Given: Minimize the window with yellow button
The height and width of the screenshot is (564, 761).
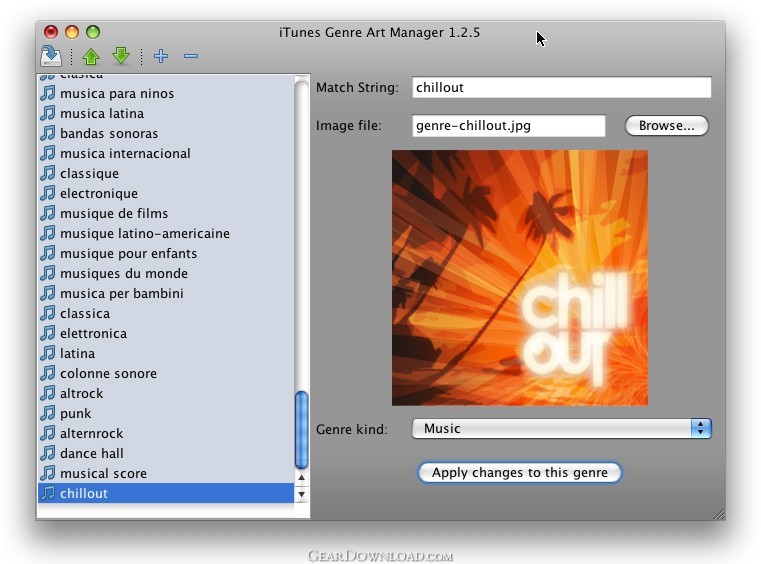Looking at the screenshot, I should click(x=72, y=32).
